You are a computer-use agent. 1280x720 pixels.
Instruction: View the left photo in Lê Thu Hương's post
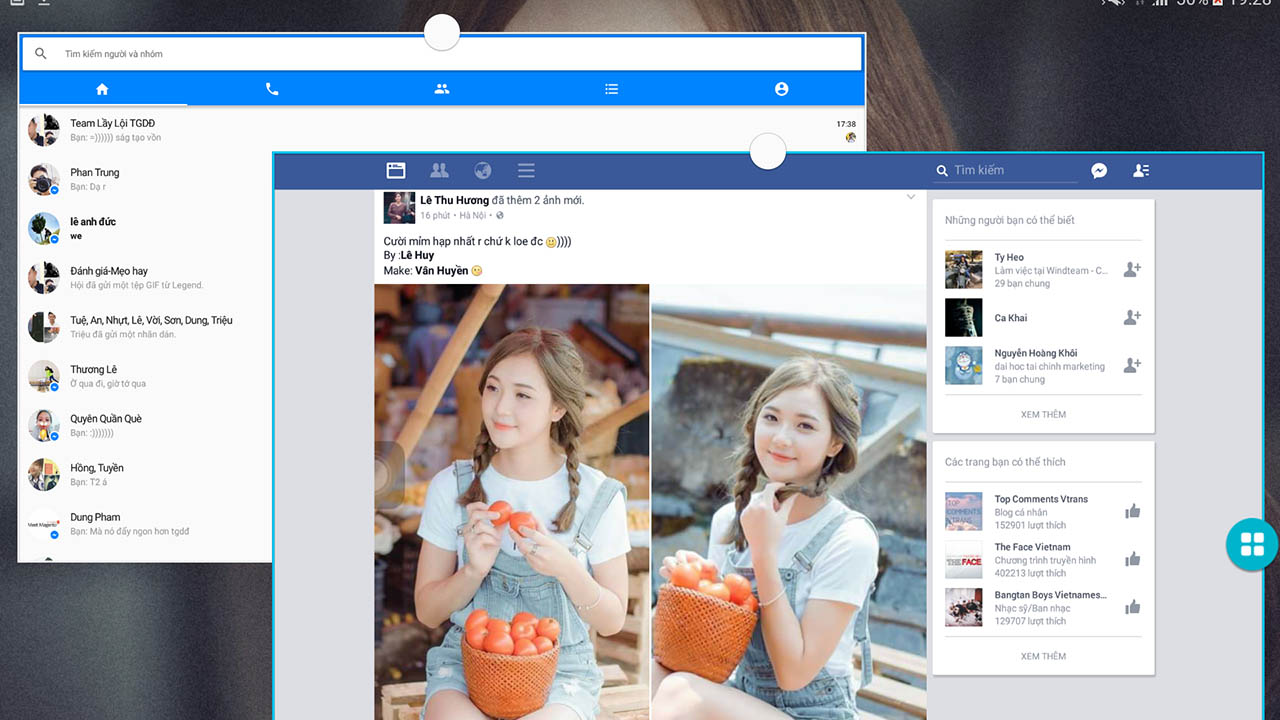point(512,502)
